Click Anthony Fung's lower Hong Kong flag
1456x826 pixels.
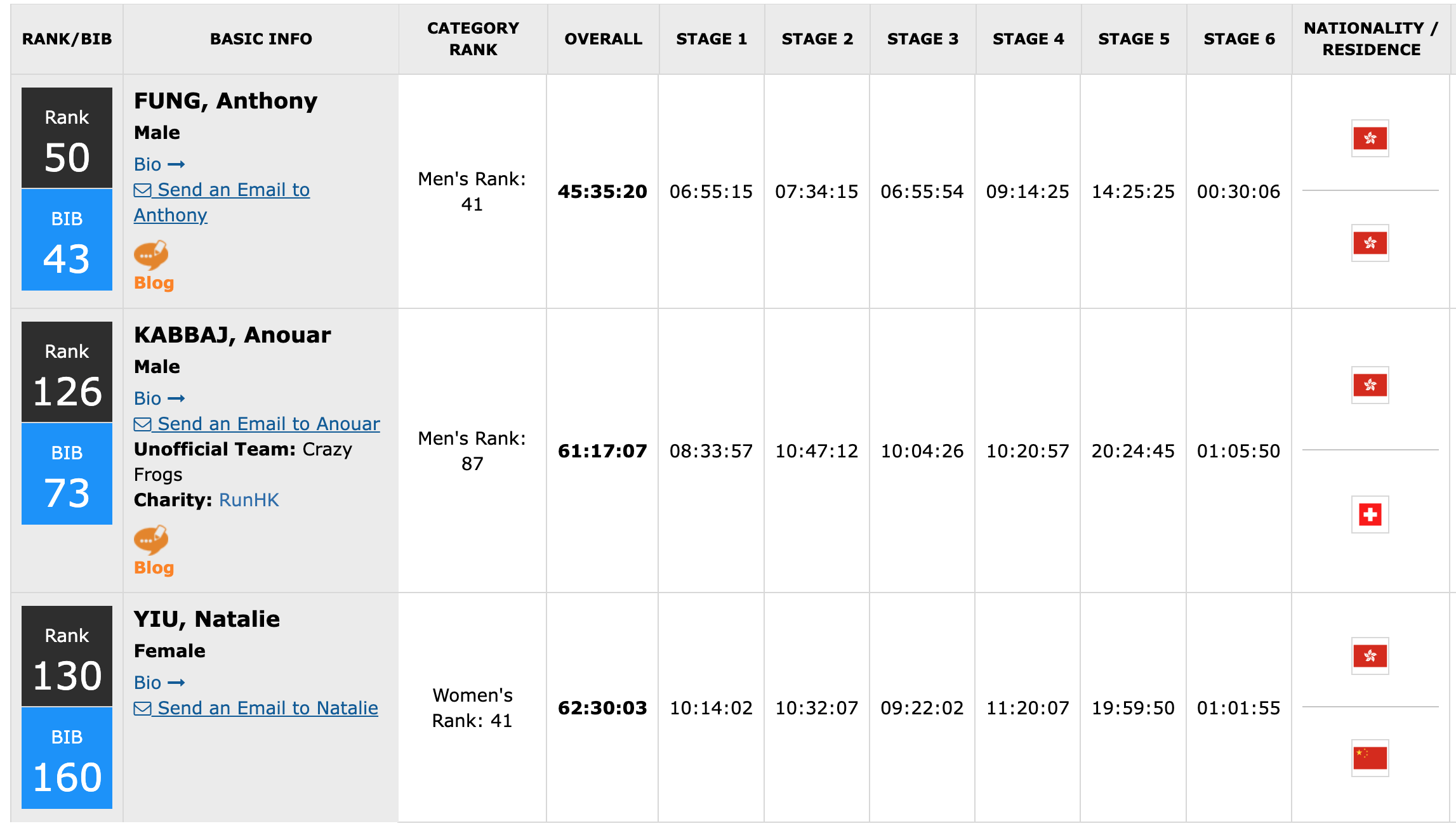1370,243
